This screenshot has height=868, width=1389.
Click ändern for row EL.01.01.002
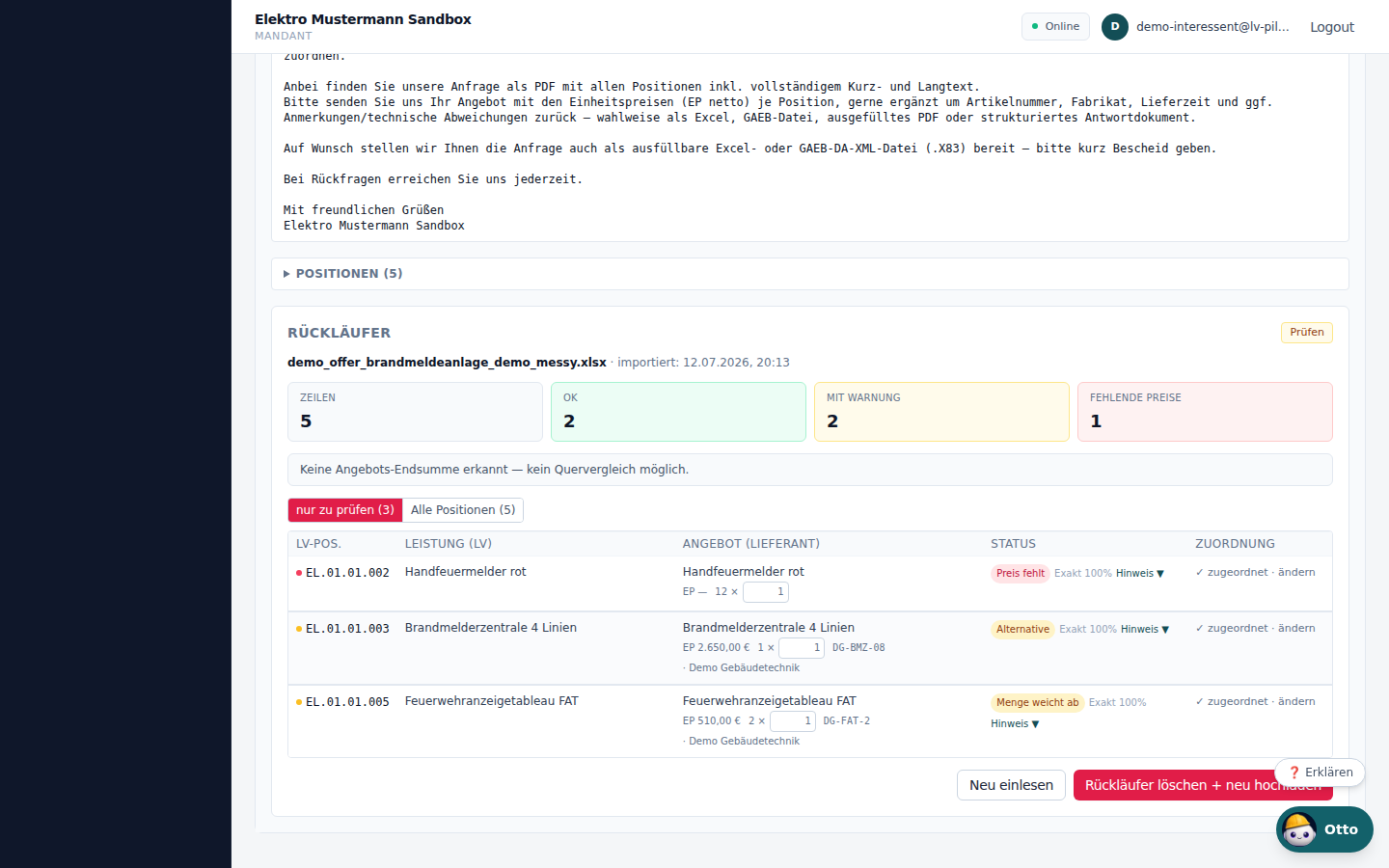tap(1296, 572)
